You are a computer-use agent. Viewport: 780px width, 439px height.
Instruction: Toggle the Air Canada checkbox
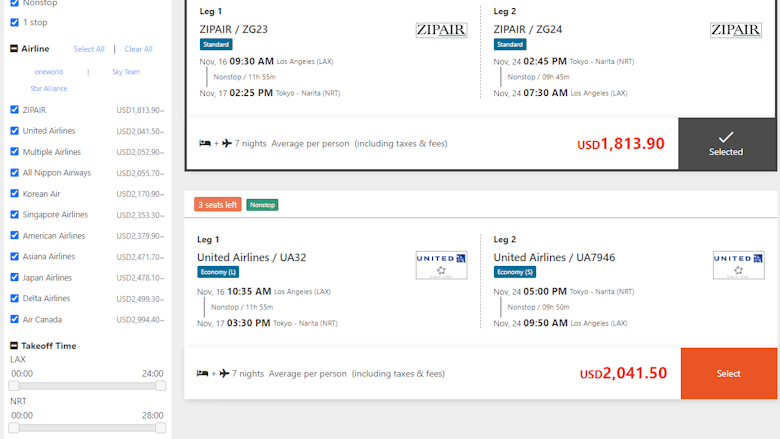tap(14, 319)
